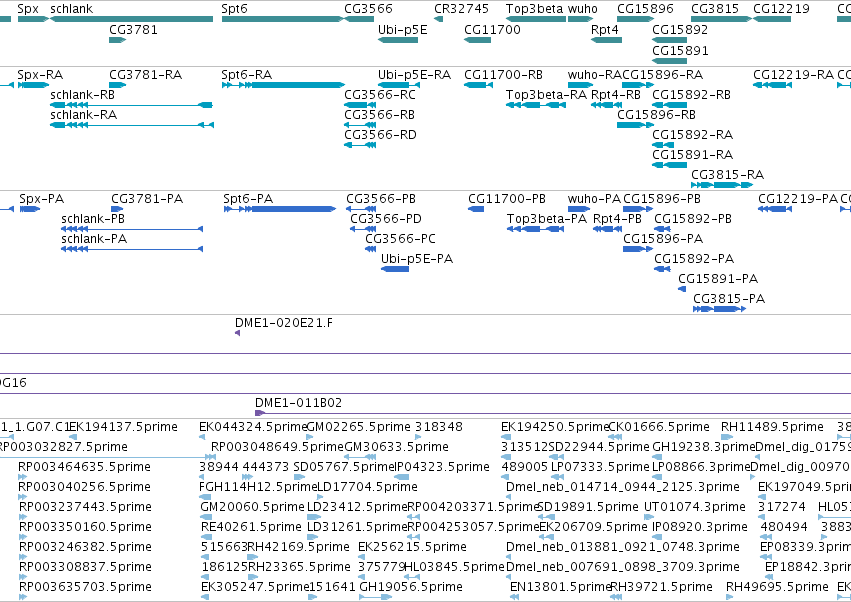The height and width of the screenshot is (602, 851).
Task: Open the 'CG15892-RA' transcript label
Action: [693, 135]
